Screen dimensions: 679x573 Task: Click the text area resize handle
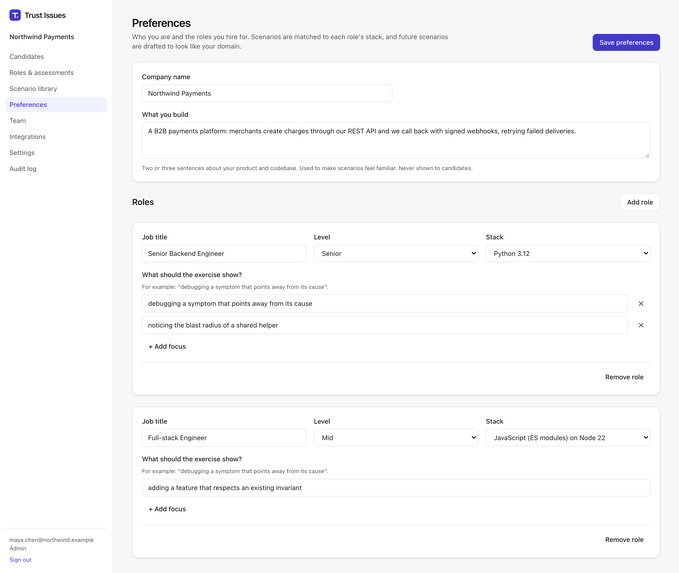(647, 155)
